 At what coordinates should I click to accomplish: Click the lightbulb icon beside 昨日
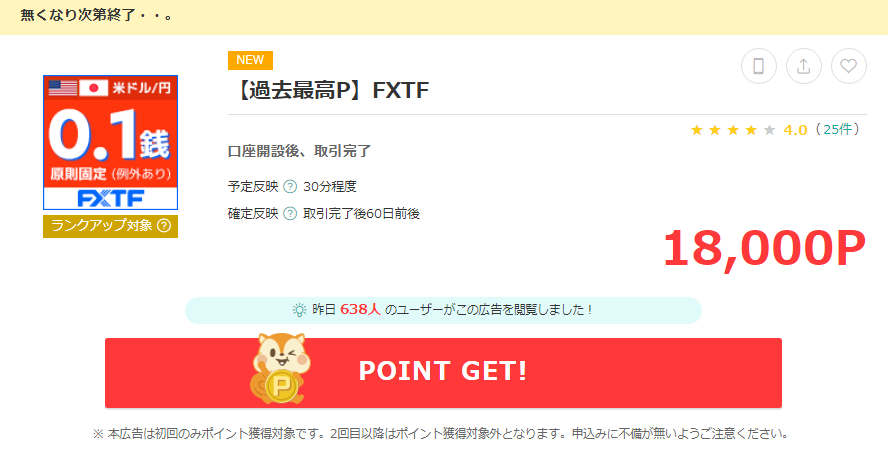[298, 310]
